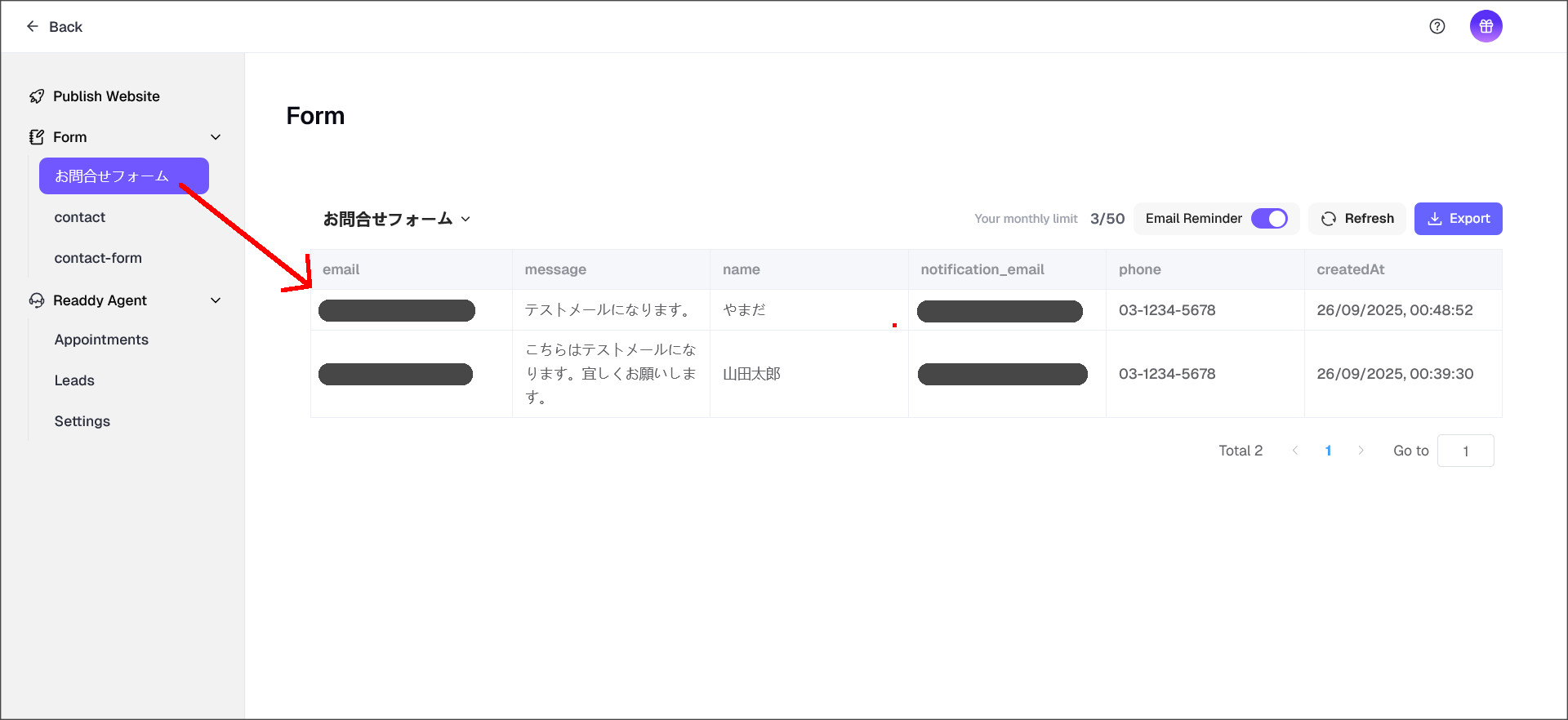
Task: Select the contact form in sidebar
Action: (80, 217)
